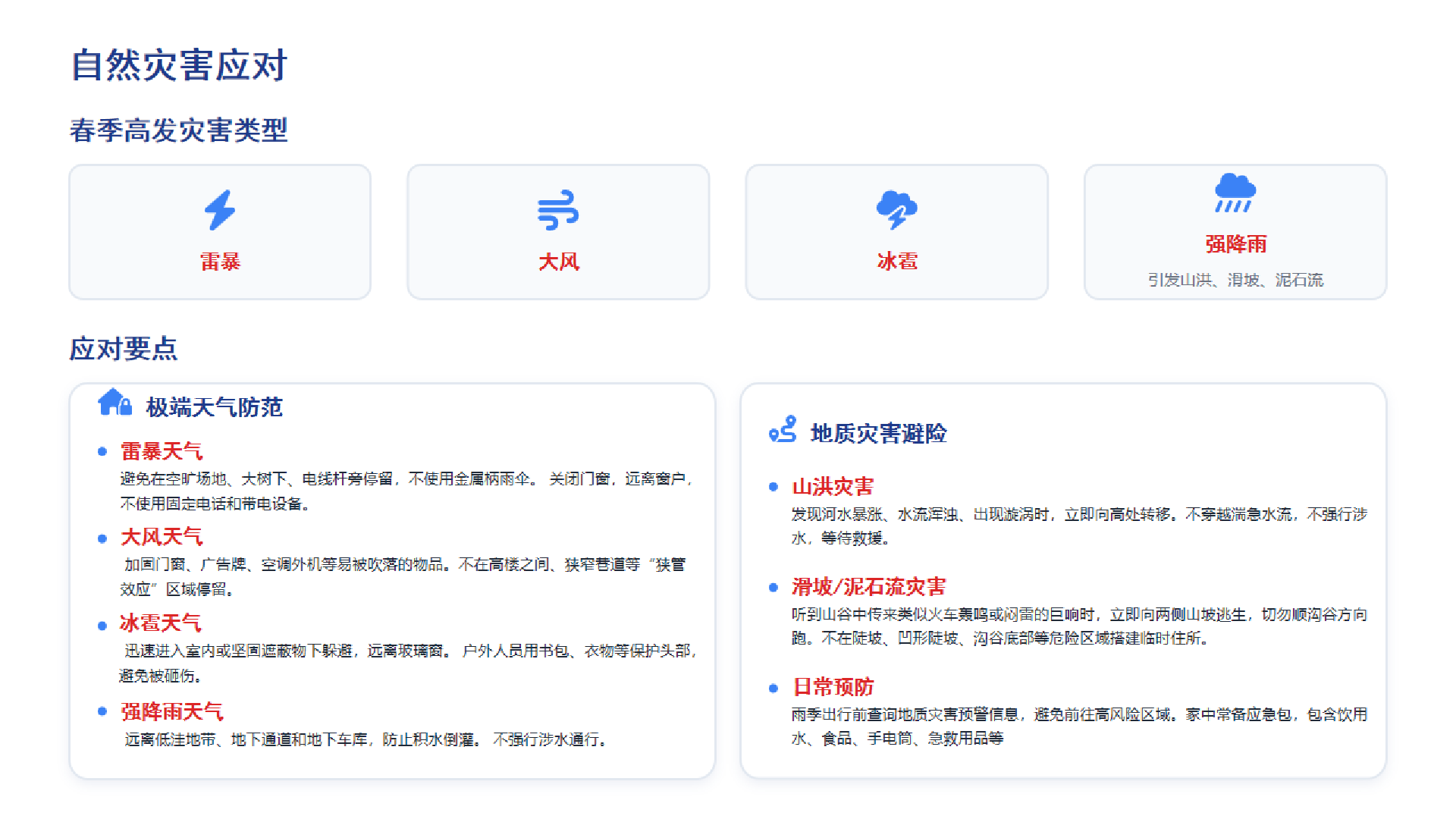Click the 强降雨 red heading

pyautogui.click(x=1235, y=244)
